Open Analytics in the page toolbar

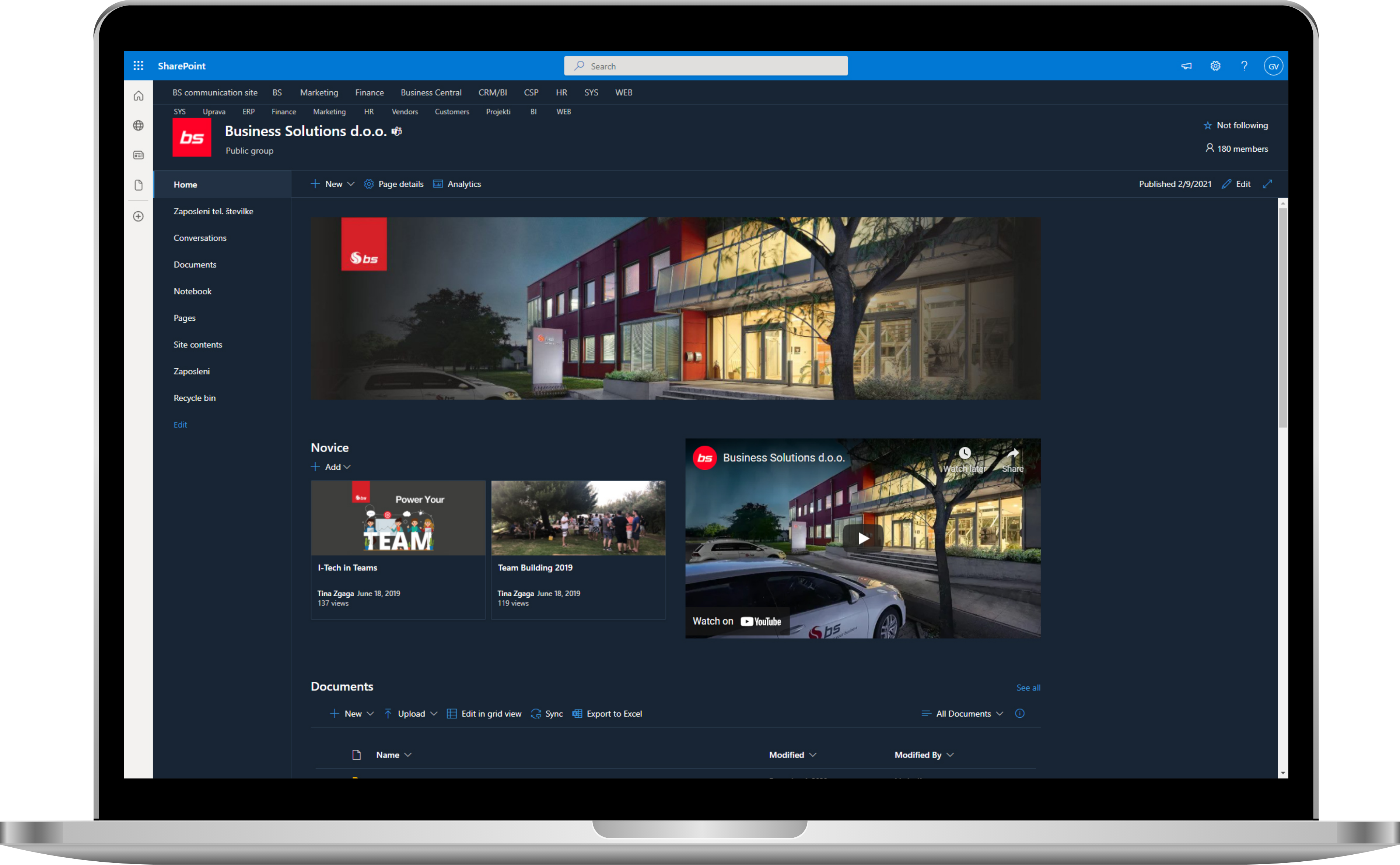click(x=457, y=184)
